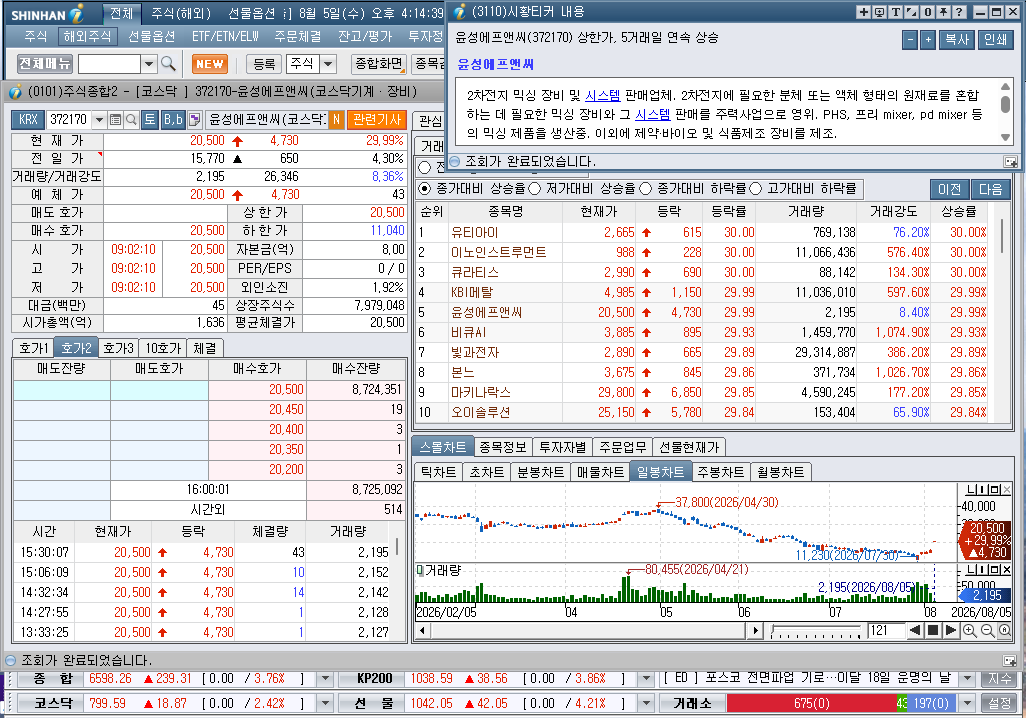Click the 유티아이 row in the ranking table
The image size is (1026, 718).
pos(702,232)
